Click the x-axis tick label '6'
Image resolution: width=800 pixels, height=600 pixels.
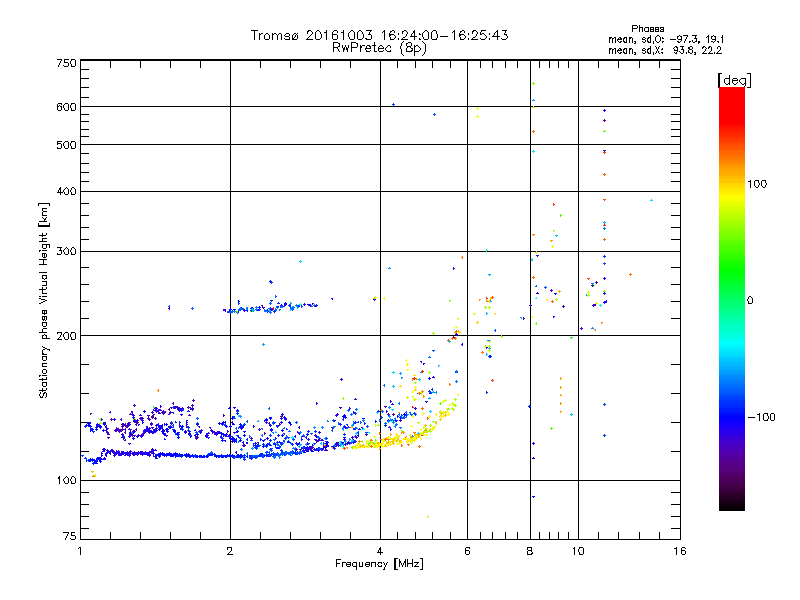pos(467,551)
